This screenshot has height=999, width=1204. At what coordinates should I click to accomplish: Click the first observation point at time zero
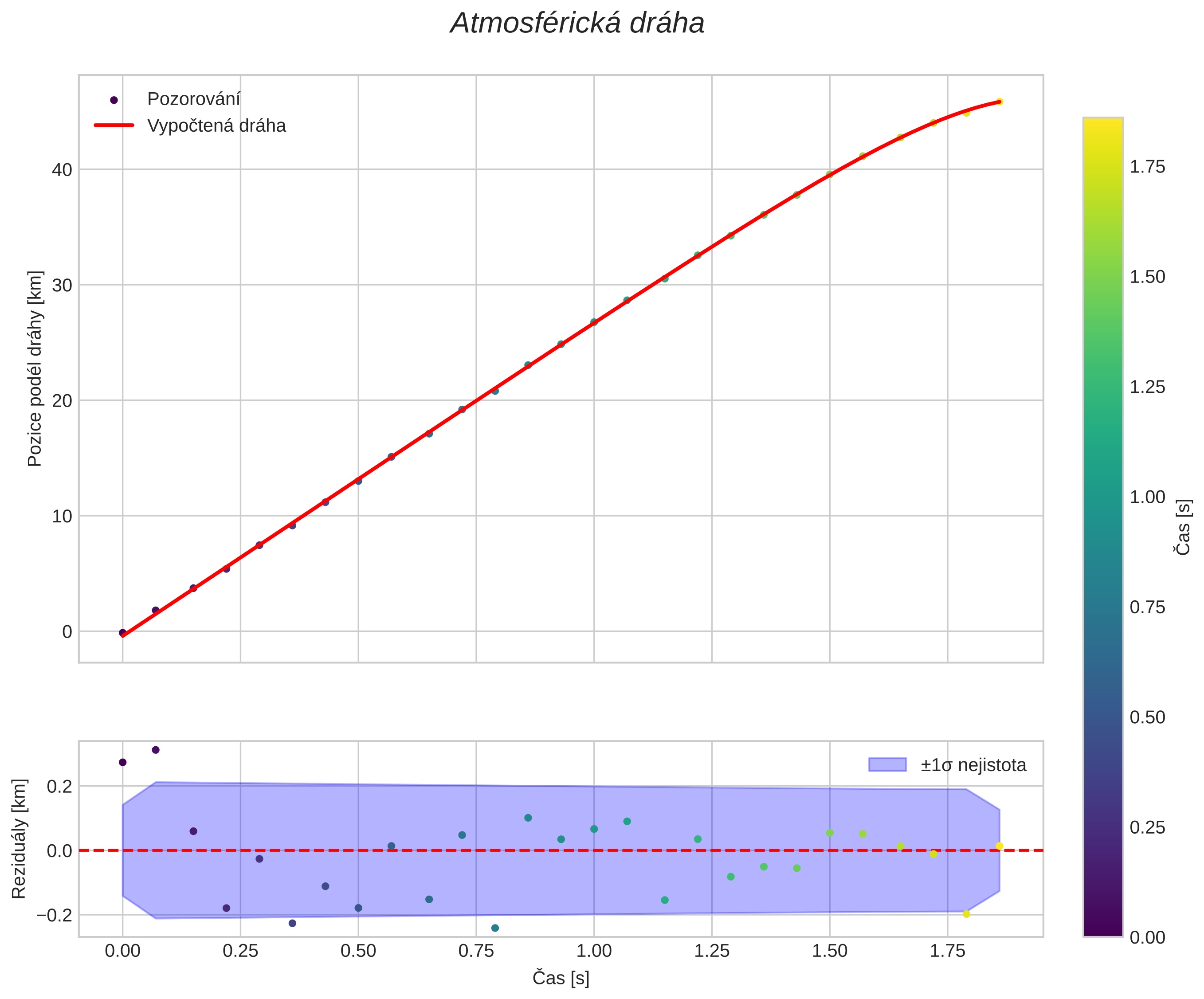pyautogui.click(x=122, y=633)
